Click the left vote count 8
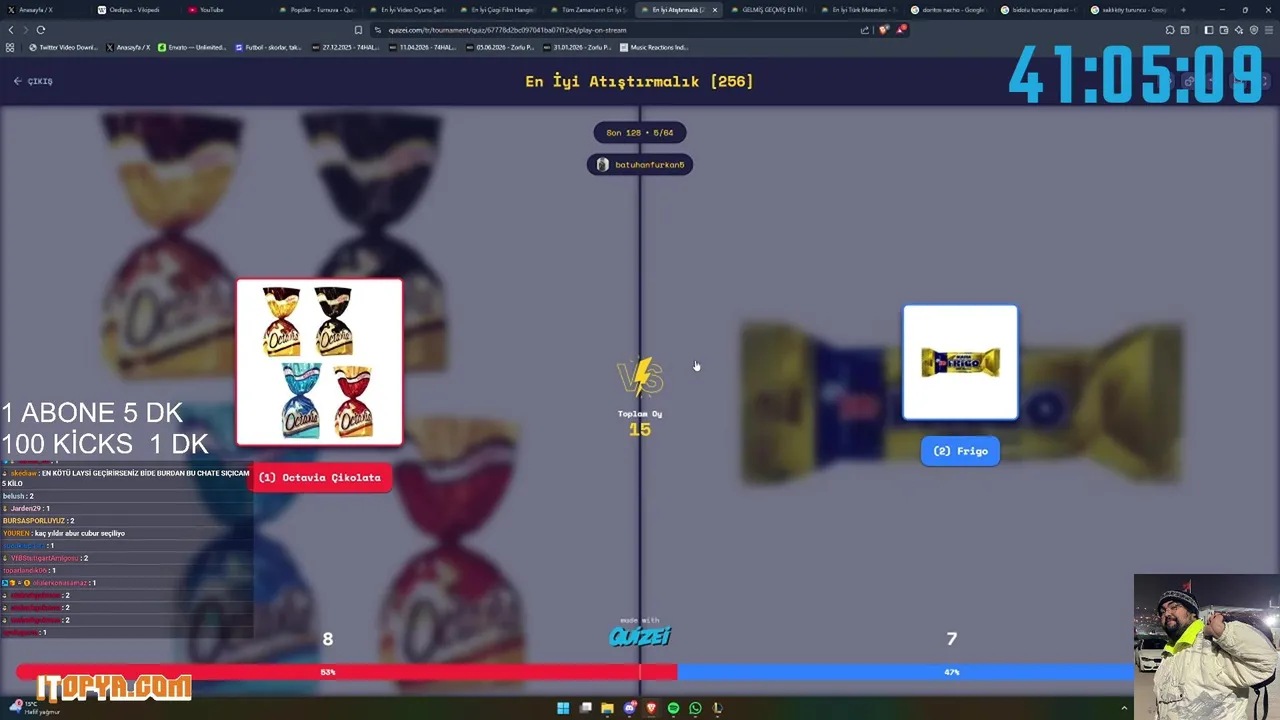 click(327, 639)
